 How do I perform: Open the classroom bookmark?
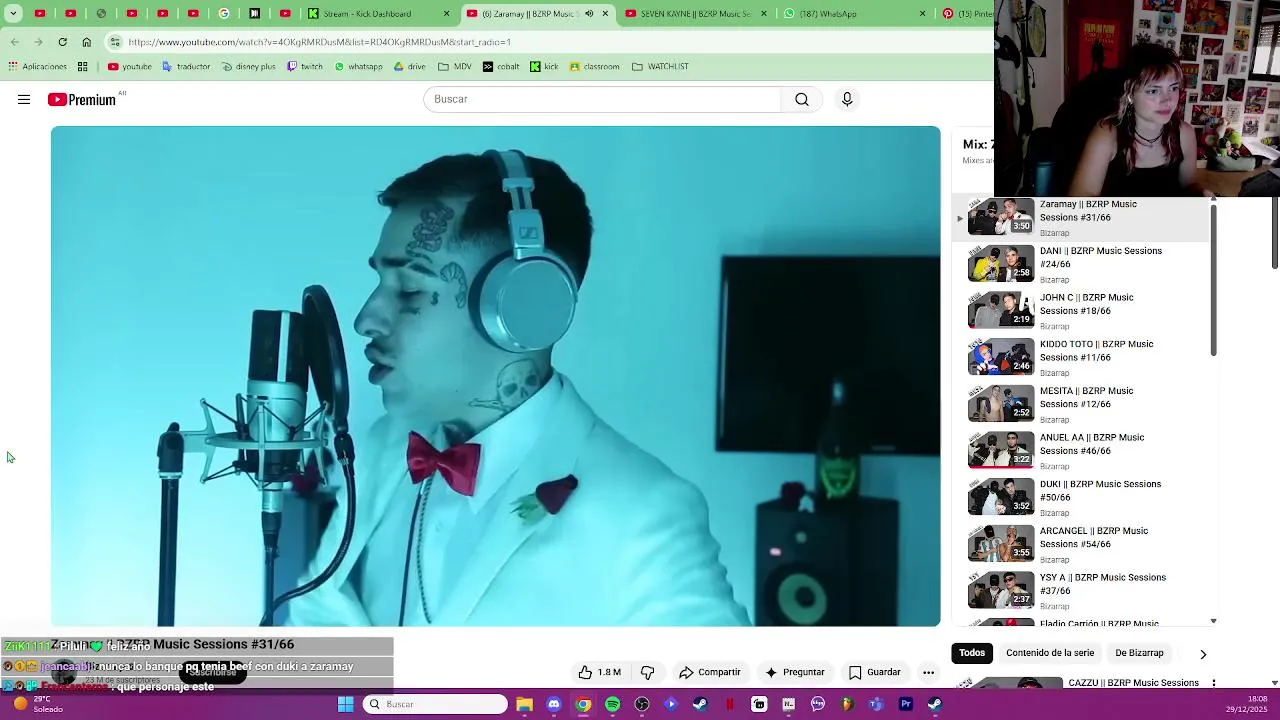[x=594, y=67]
